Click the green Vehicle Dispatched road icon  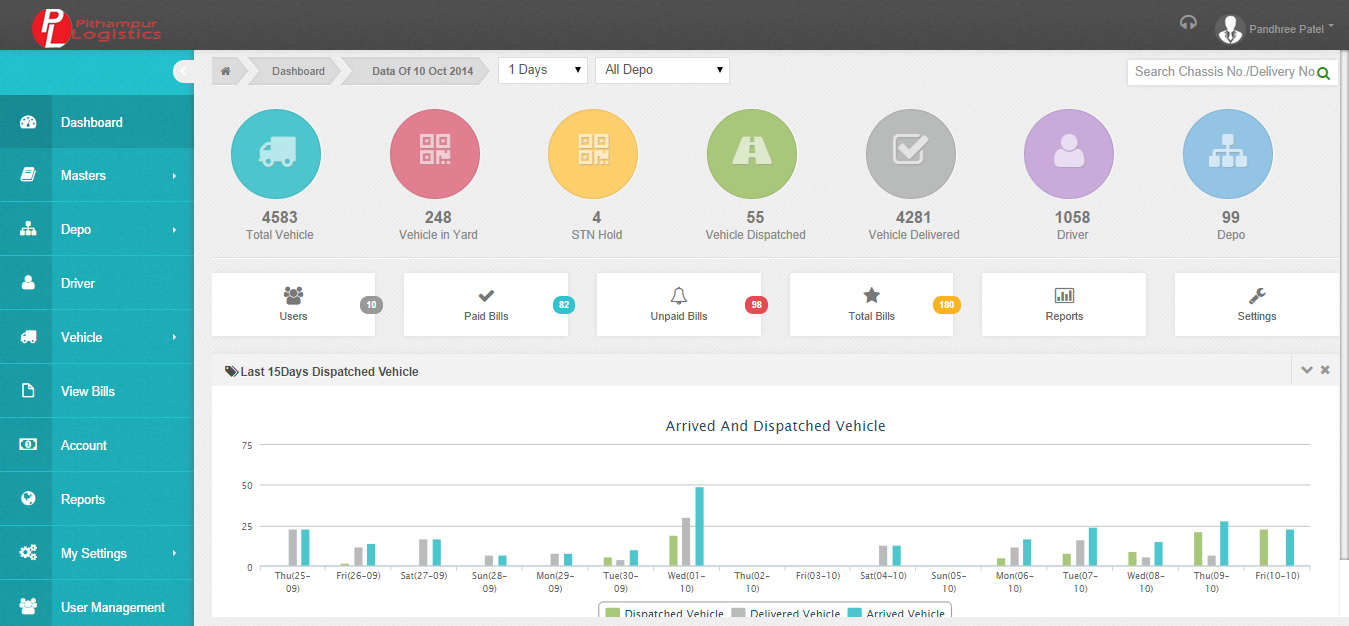pos(752,153)
